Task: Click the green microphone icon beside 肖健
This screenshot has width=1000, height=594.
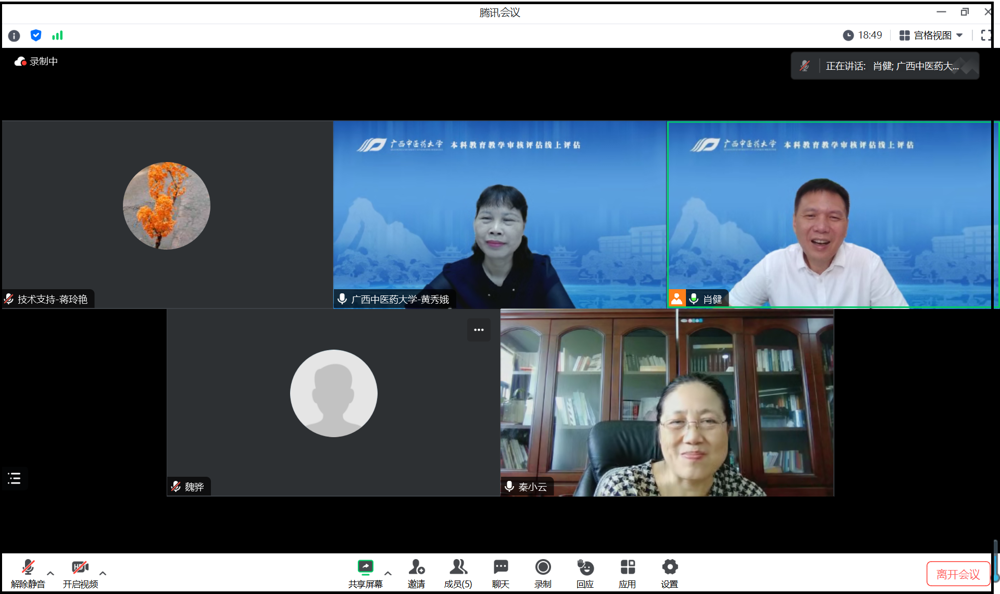Action: [694, 299]
